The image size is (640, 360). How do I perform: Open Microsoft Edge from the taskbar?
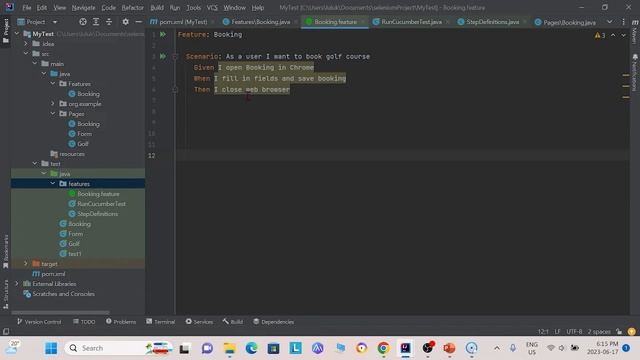pyautogui.click(x=251, y=348)
